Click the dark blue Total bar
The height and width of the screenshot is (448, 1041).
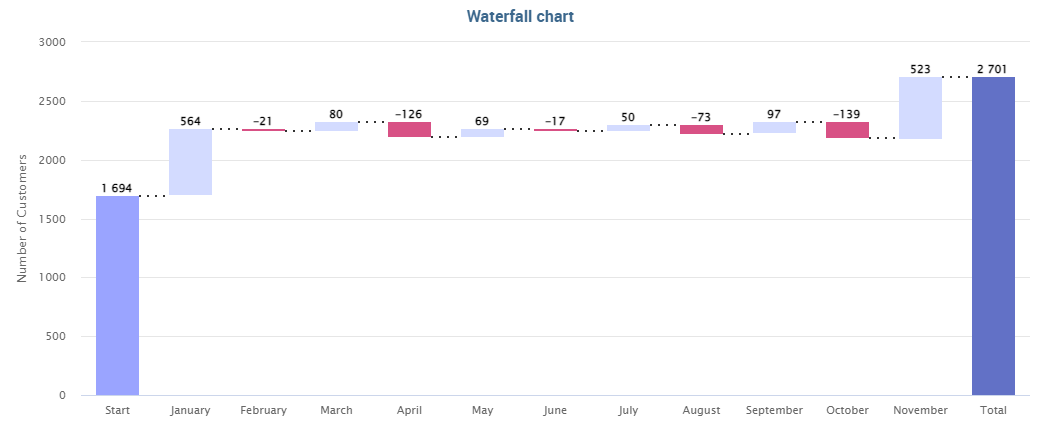point(994,236)
